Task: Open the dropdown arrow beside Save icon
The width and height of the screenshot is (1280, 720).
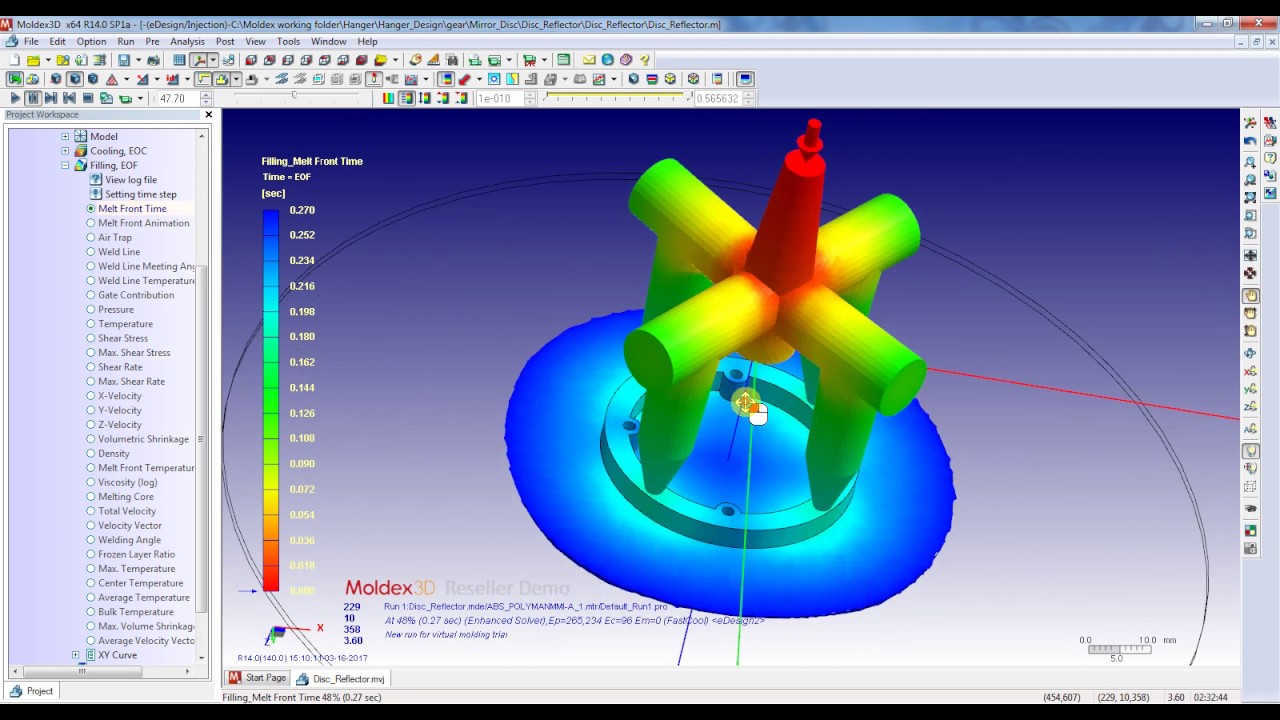Action: point(138,60)
